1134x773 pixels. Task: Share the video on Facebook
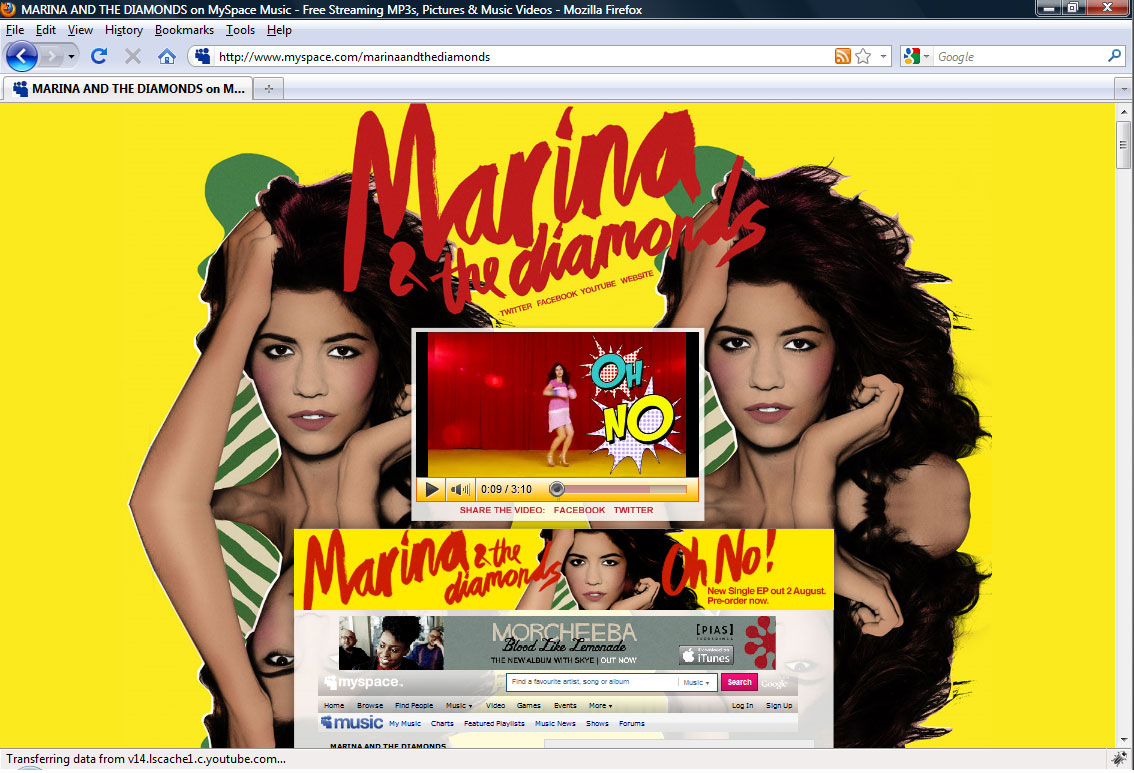tap(579, 510)
